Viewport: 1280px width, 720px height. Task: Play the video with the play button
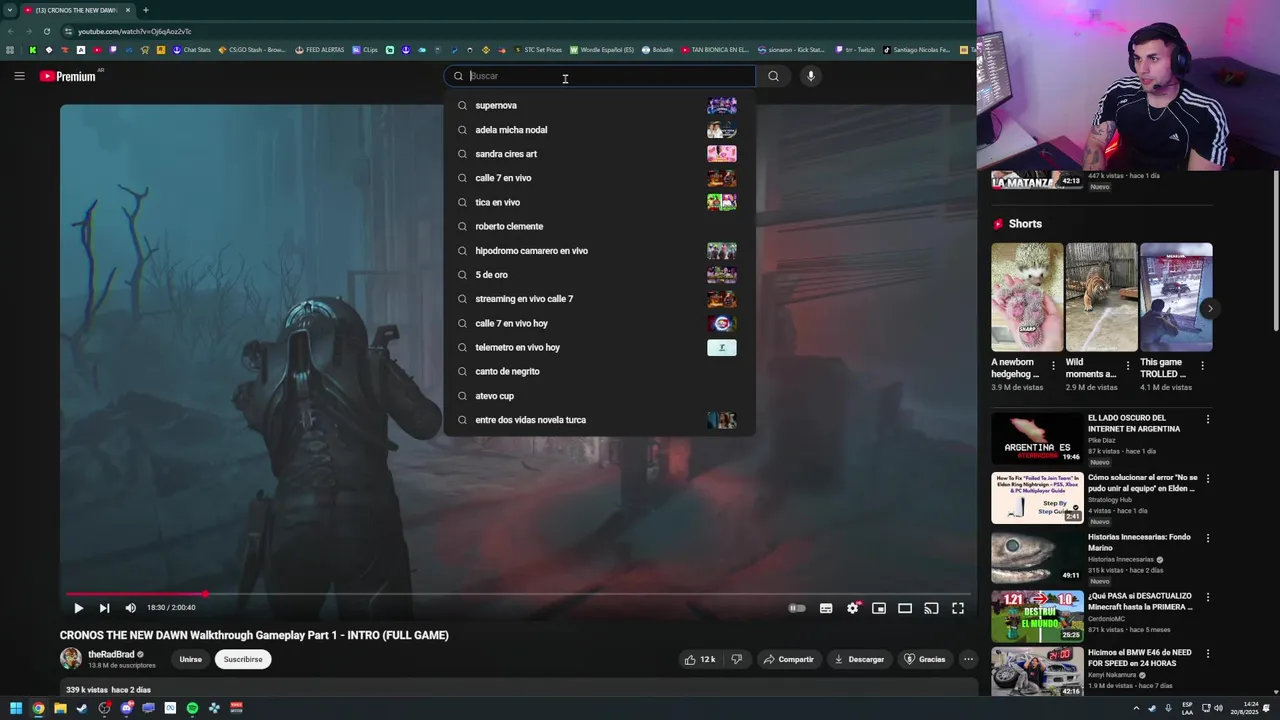pos(78,607)
